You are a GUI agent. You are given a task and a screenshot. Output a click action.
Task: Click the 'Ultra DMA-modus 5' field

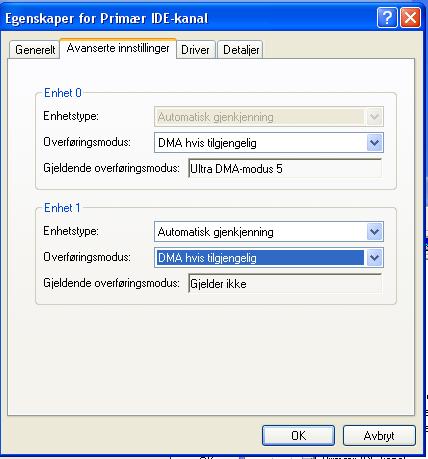285,168
